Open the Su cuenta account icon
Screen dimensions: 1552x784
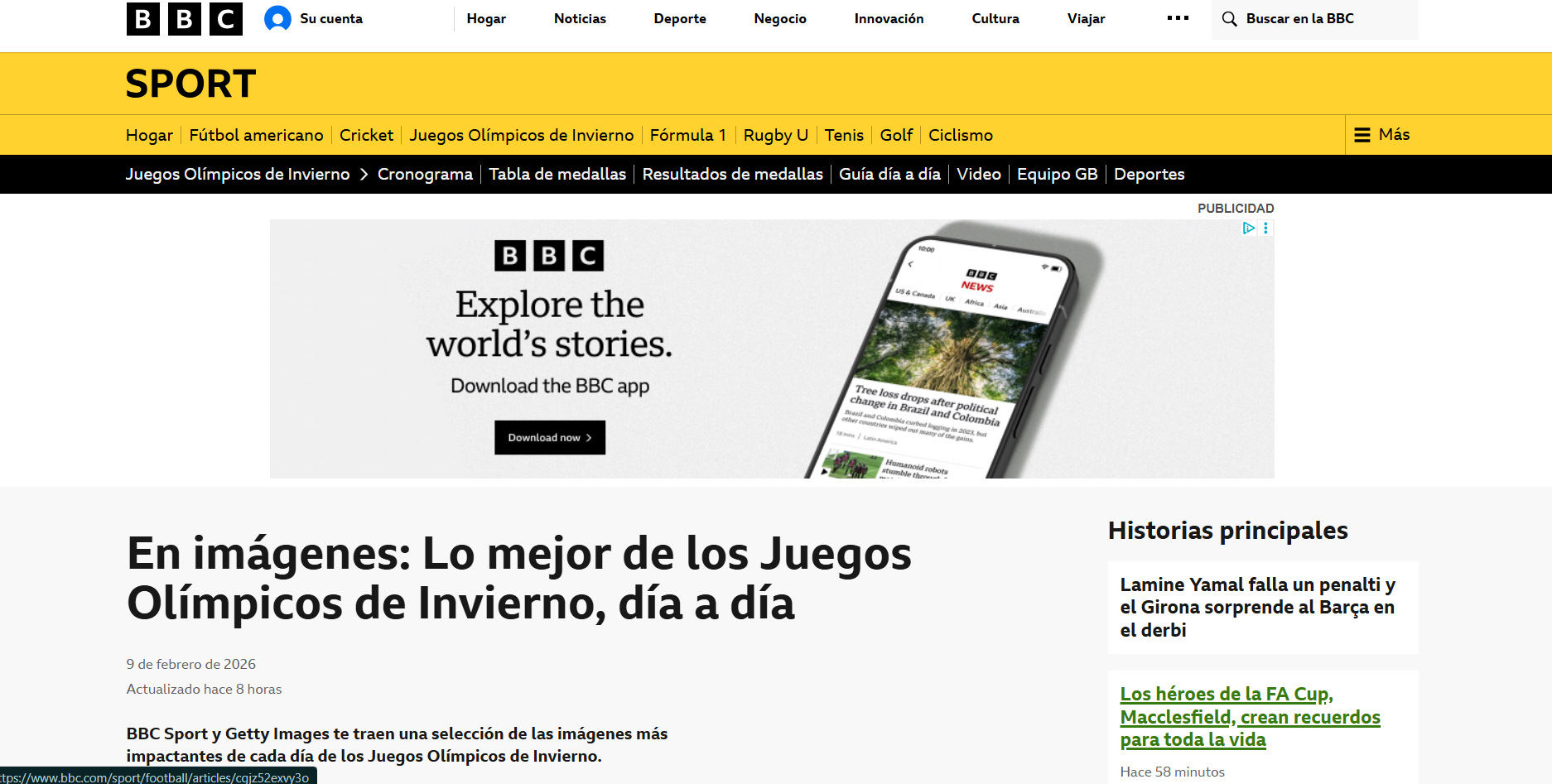click(x=277, y=19)
